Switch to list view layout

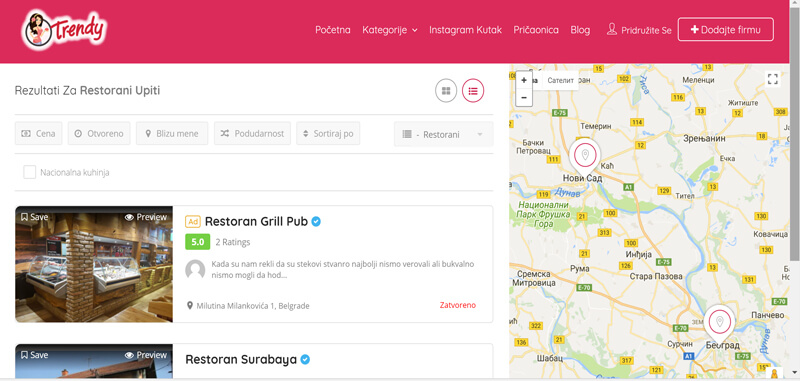pyautogui.click(x=473, y=91)
